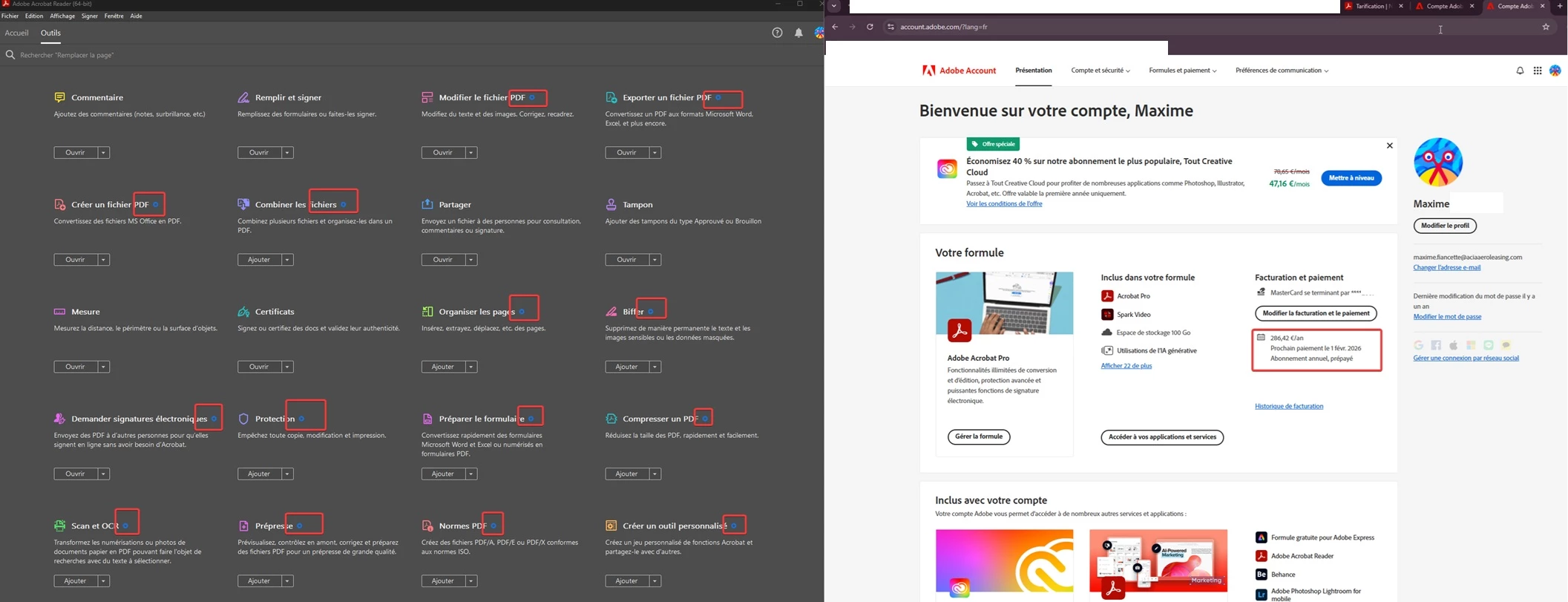
Task: Click Modifier la facturation et le paiement
Action: pos(1316,313)
